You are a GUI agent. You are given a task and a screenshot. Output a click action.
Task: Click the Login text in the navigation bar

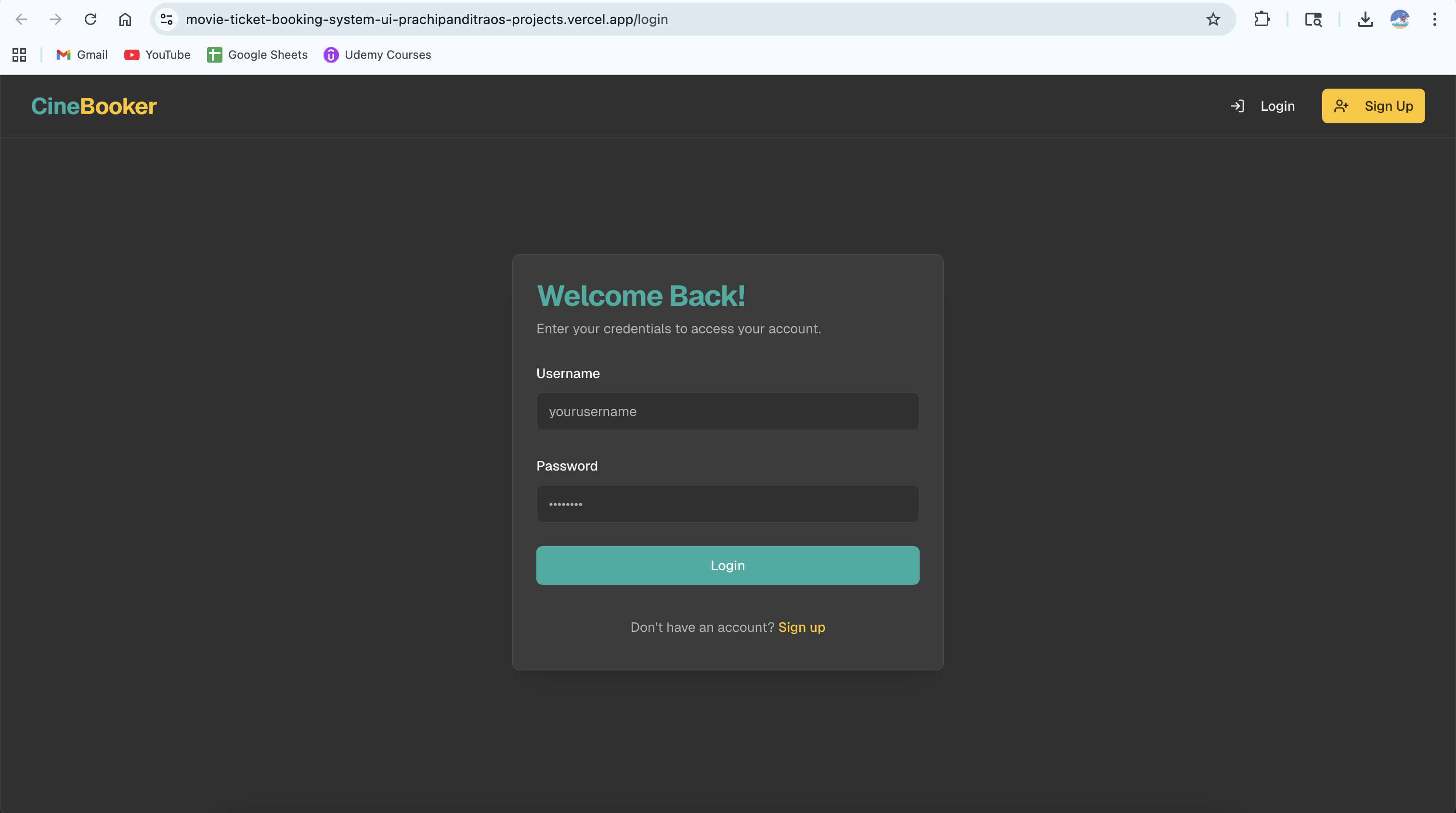[1277, 106]
